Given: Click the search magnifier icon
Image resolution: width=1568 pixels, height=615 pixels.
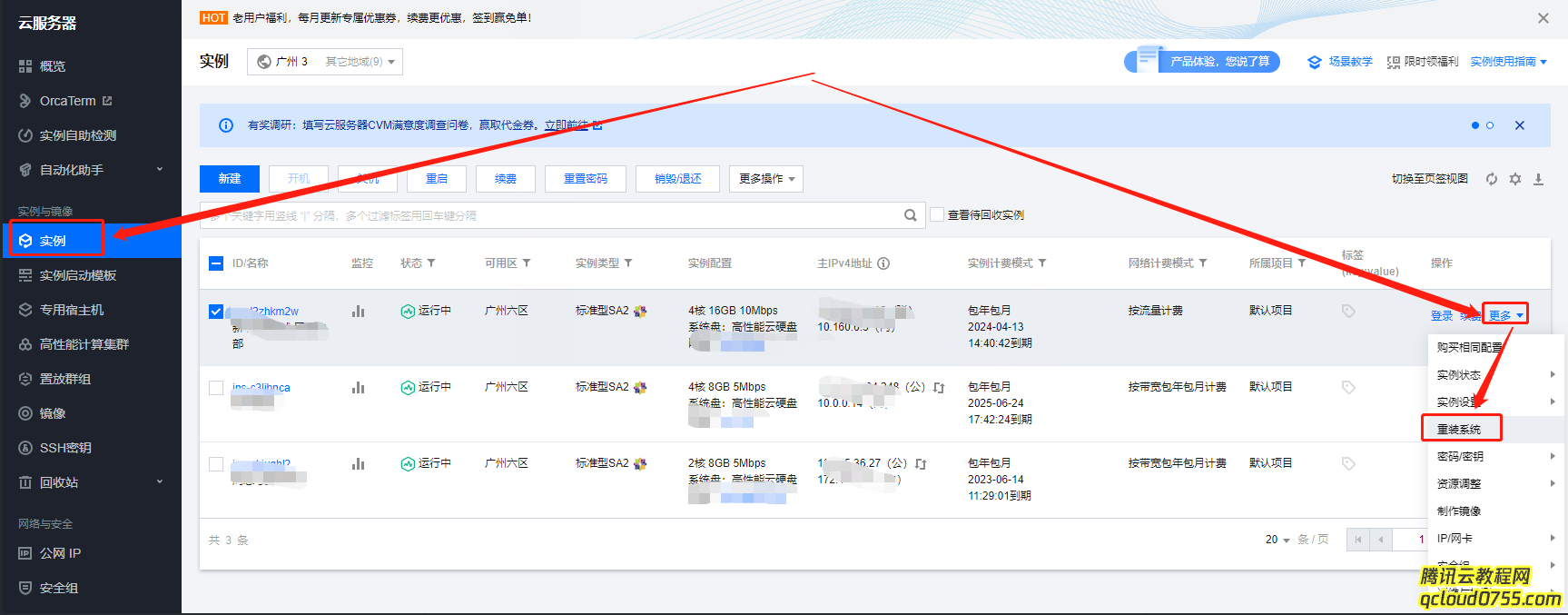Looking at the screenshot, I should [910, 215].
